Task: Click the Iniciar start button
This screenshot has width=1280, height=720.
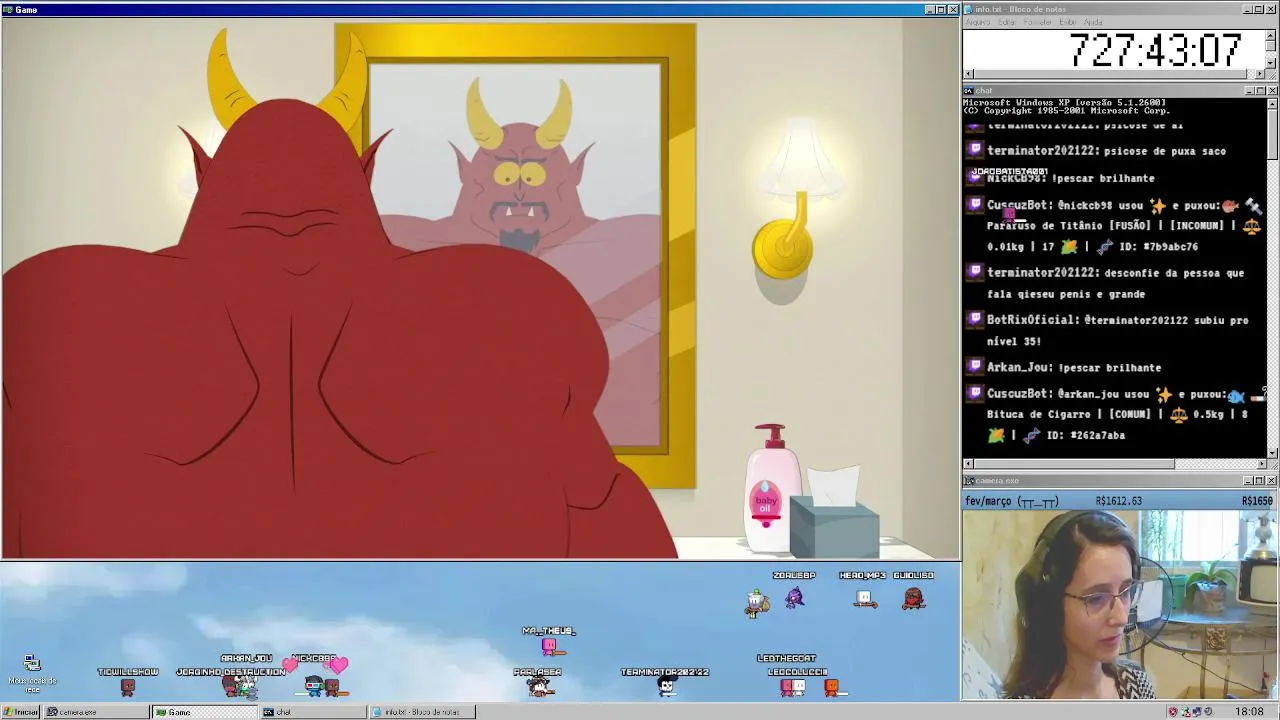Action: 20,712
